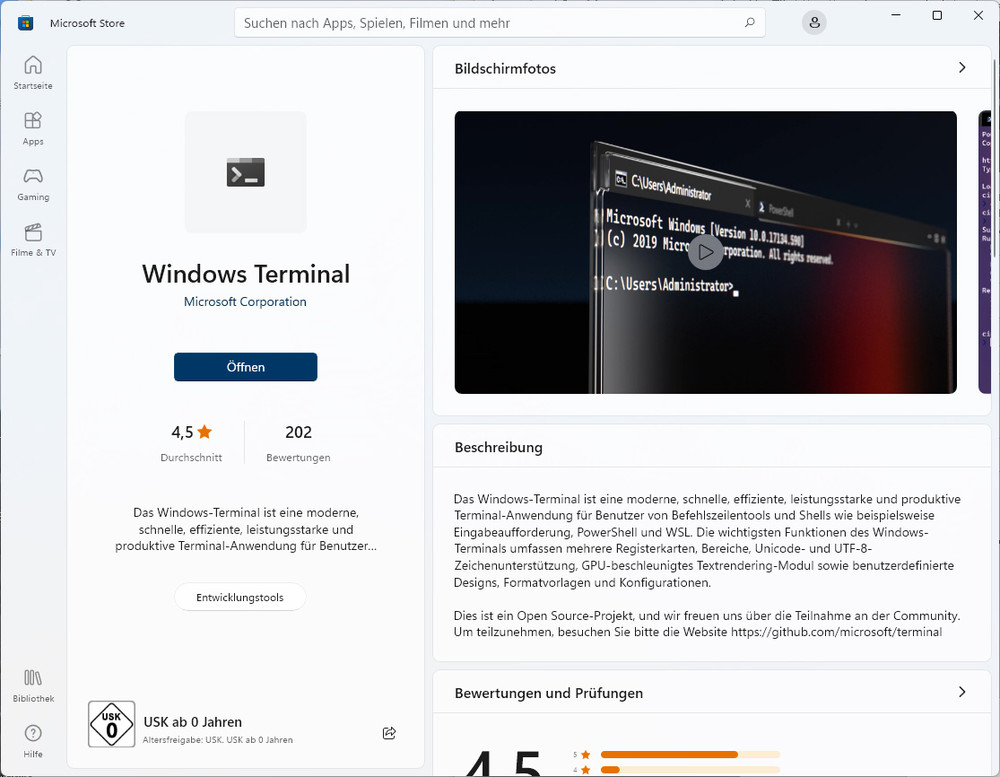Click the Entwicklungstools category tag

point(240,597)
